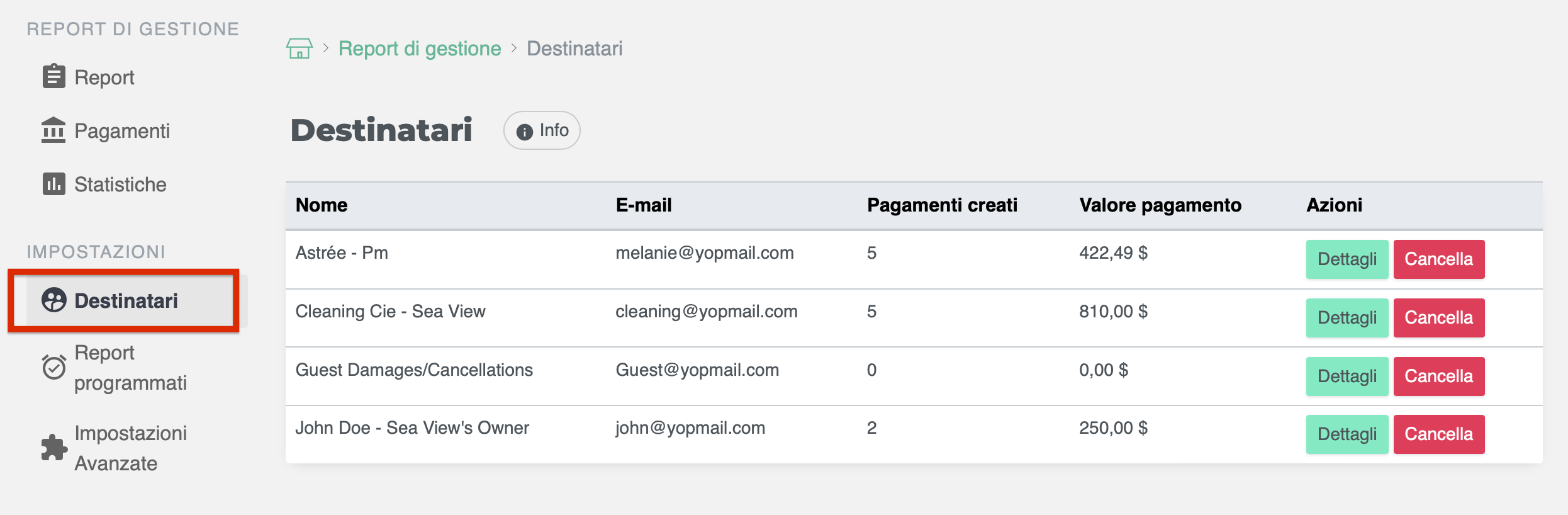Click the Pagamenti bank building icon
This screenshot has height=515, width=1568.
(53, 130)
